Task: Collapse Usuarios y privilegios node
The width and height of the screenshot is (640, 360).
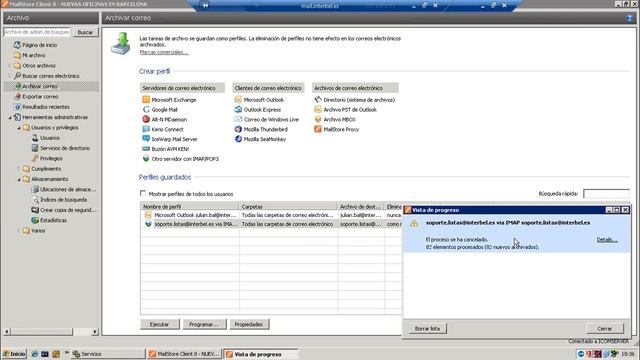Action: click(x=19, y=128)
